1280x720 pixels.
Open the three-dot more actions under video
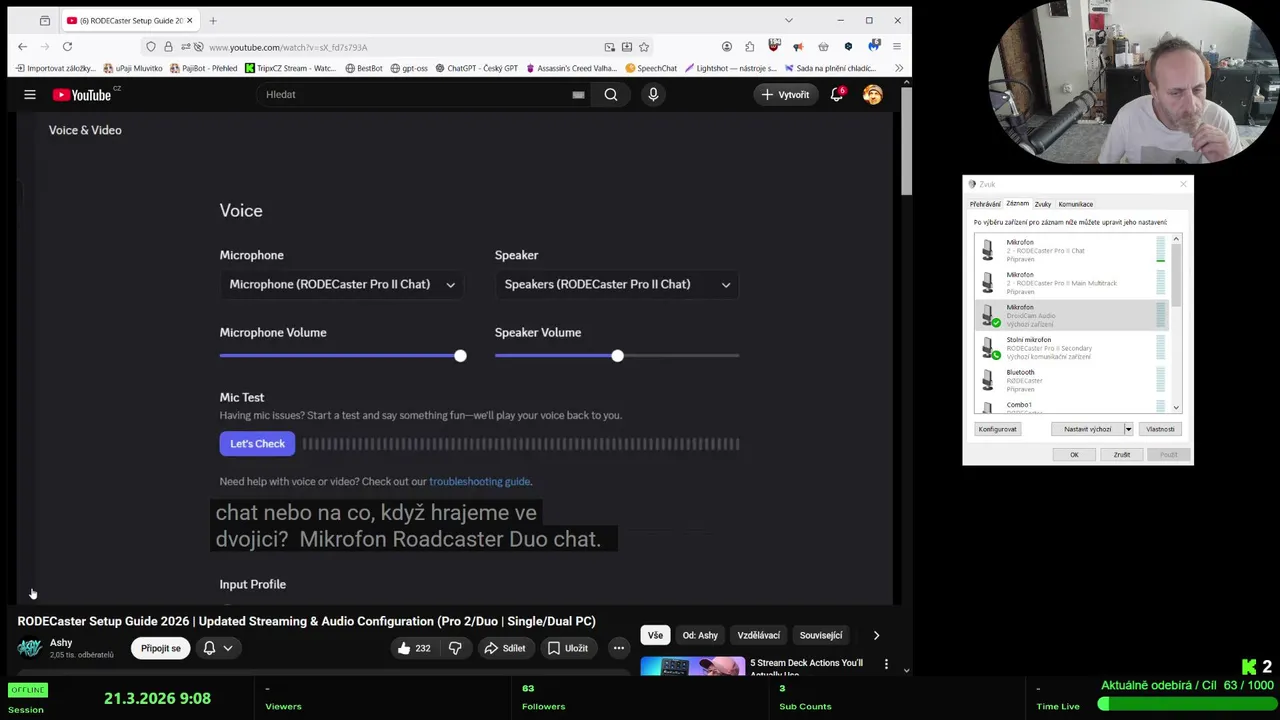pos(618,648)
